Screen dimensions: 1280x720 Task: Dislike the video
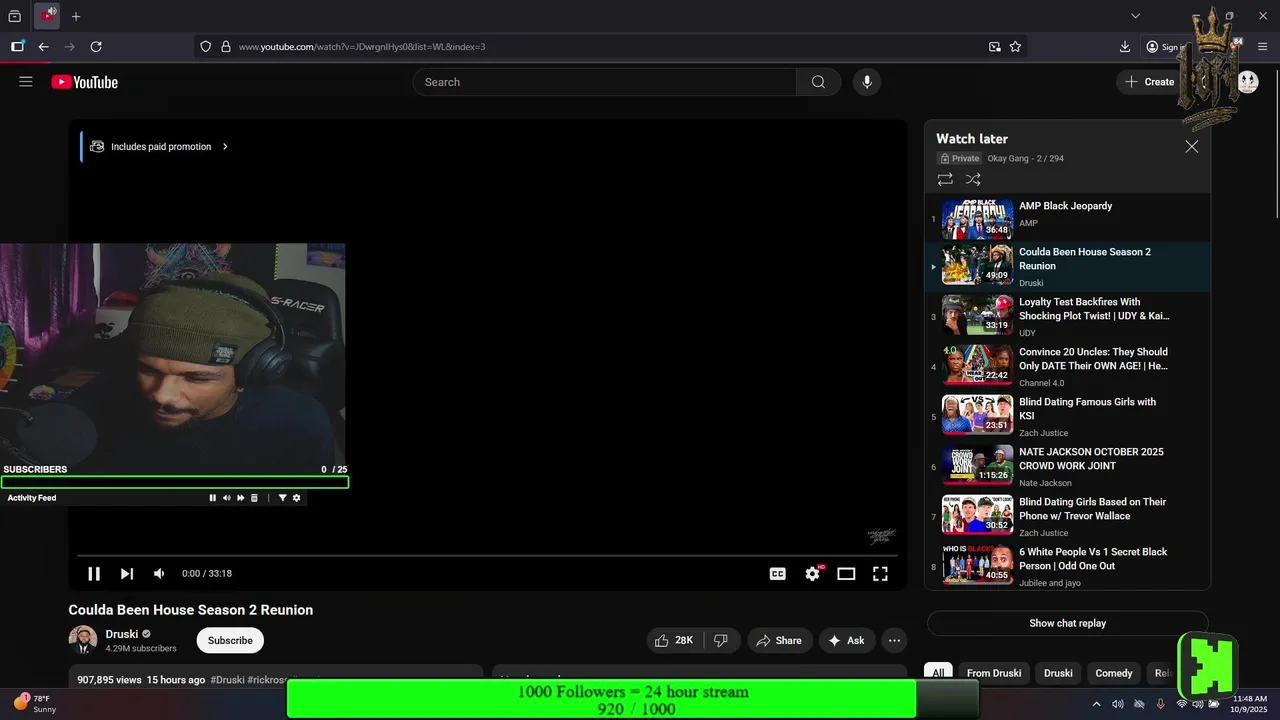pos(721,640)
